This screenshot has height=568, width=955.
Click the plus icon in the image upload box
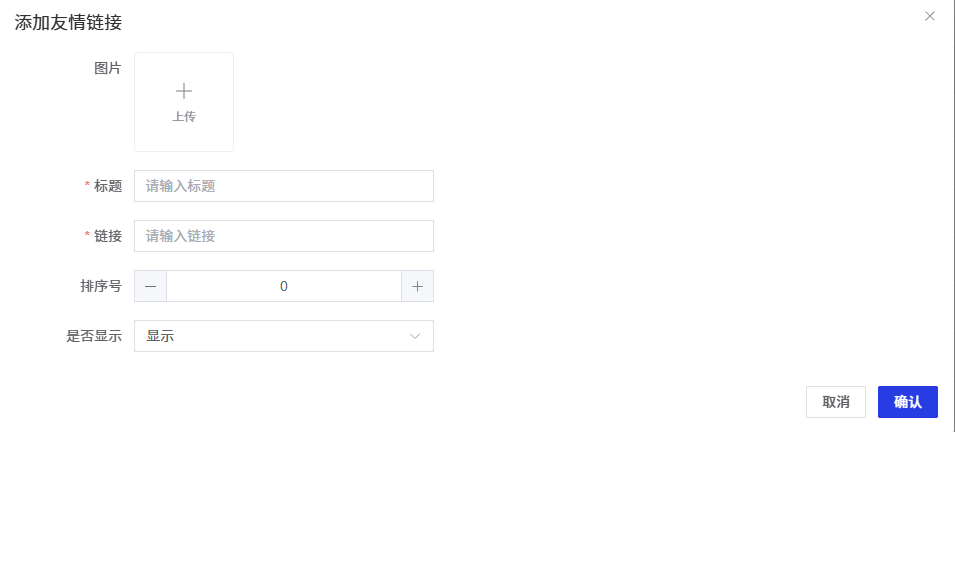click(x=184, y=91)
